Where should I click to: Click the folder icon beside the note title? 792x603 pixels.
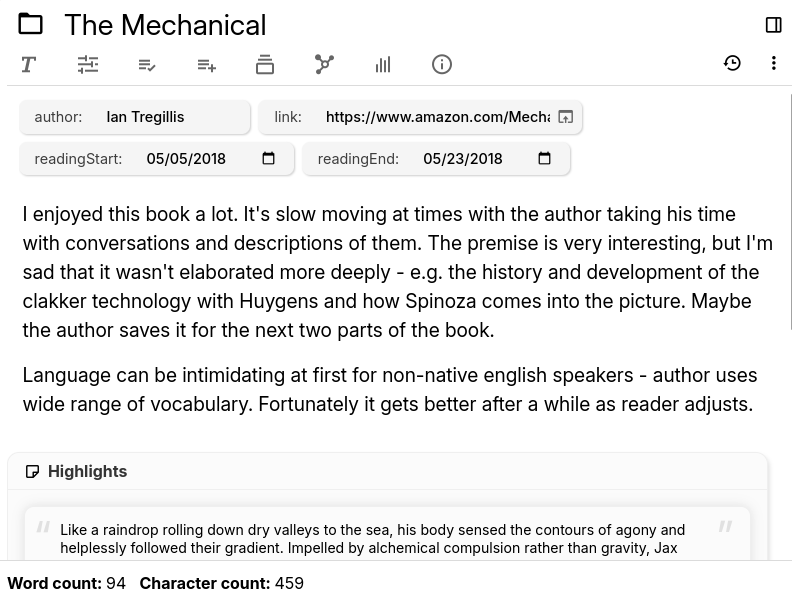[30, 24]
